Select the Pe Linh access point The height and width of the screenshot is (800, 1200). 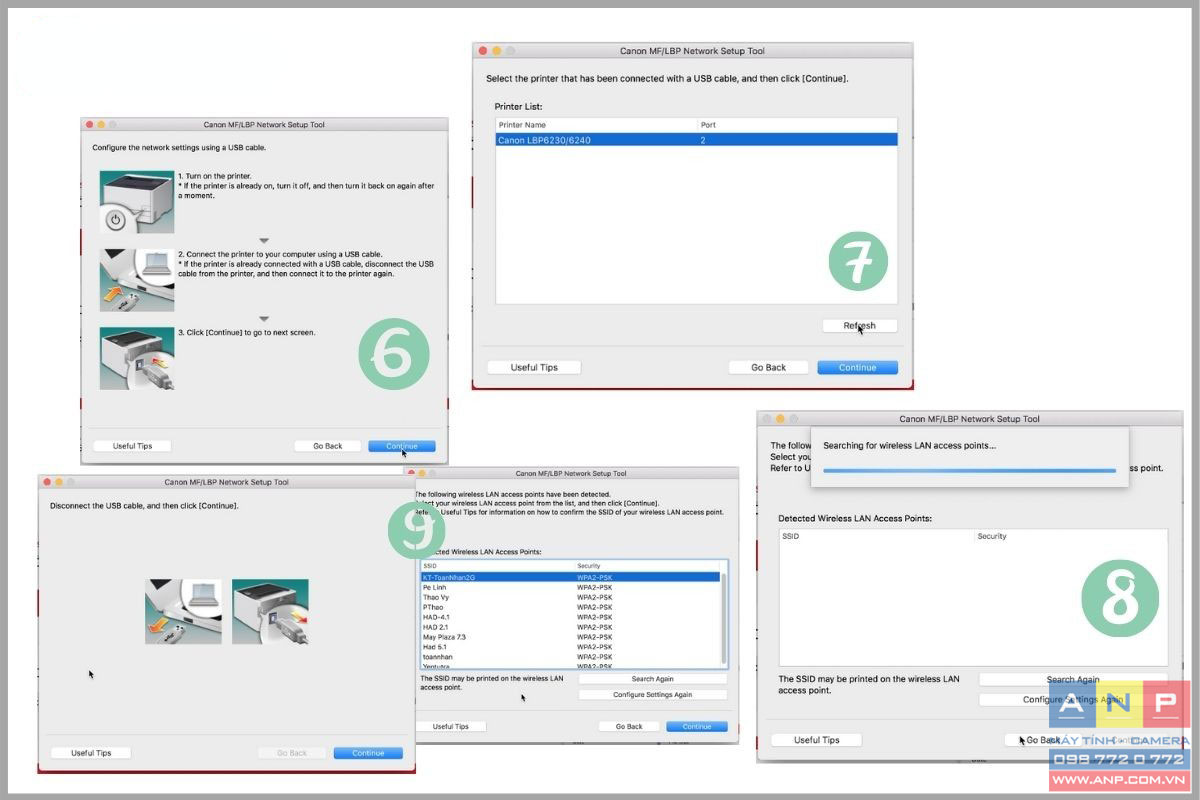coord(570,587)
